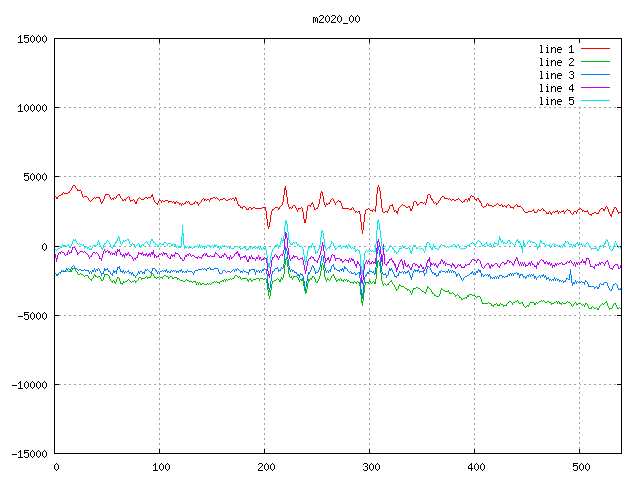Toggle the line 1 legend entry
The width and height of the screenshot is (640, 480).
tap(556, 49)
